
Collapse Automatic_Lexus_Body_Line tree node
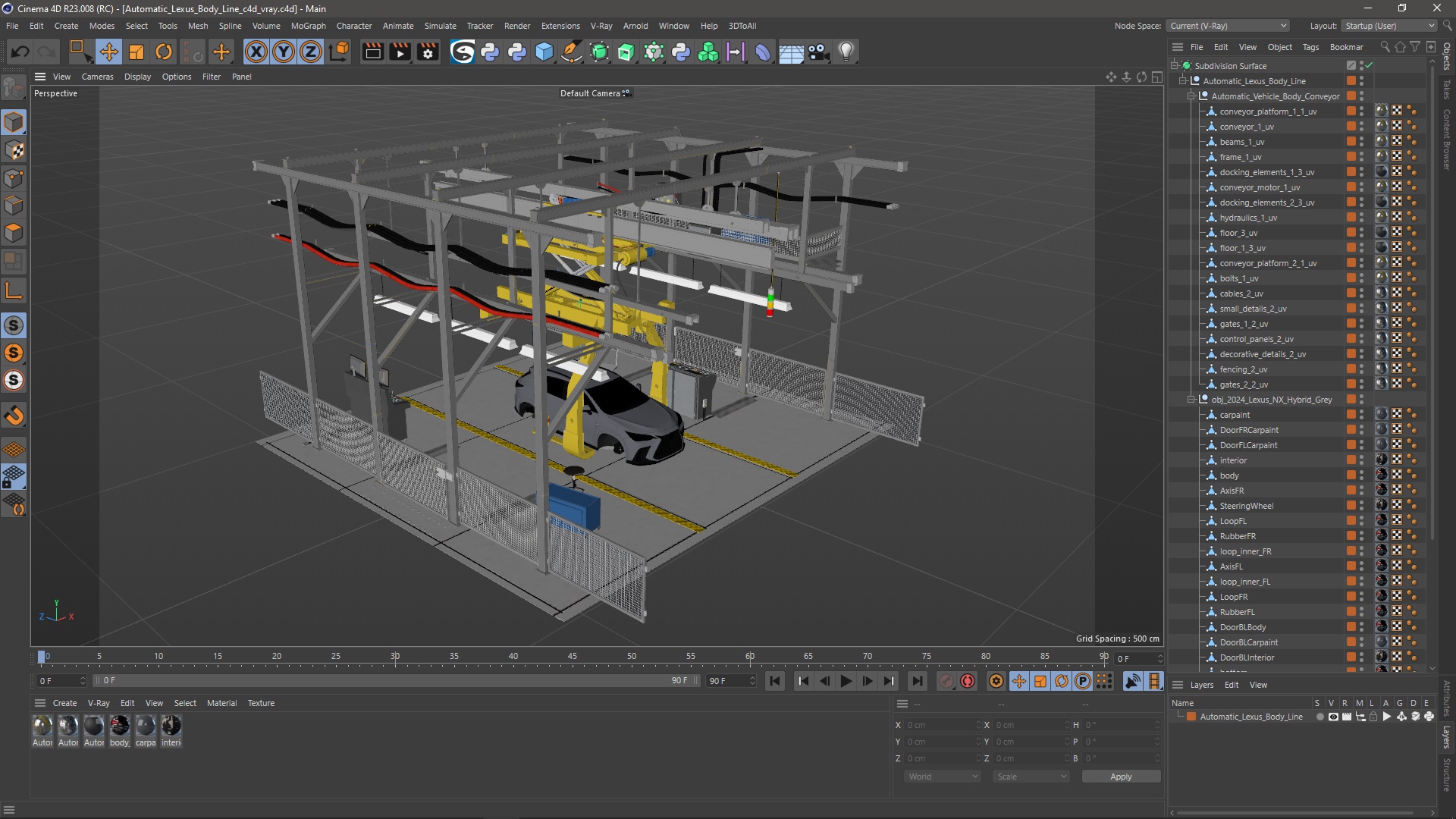pyautogui.click(x=1183, y=81)
